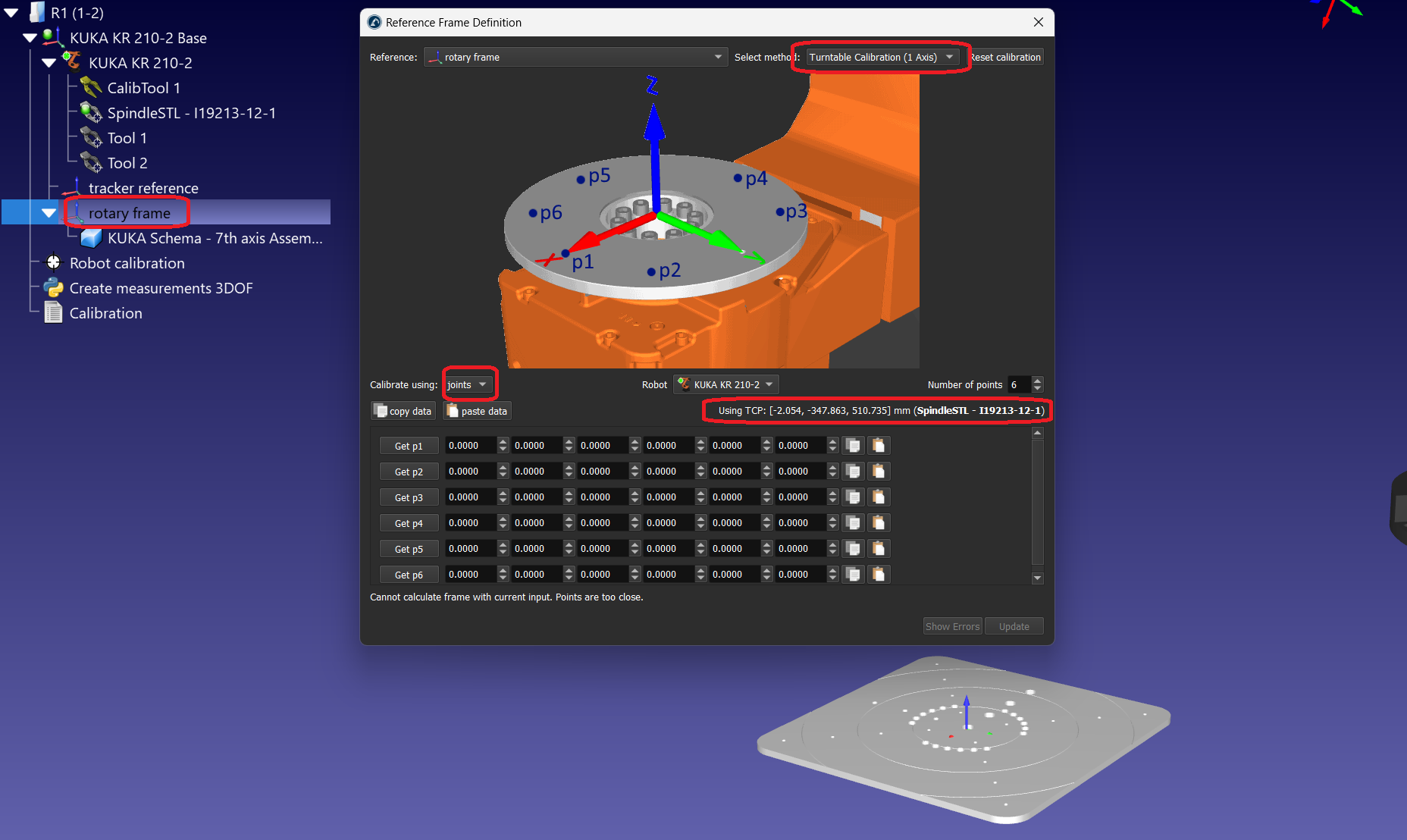Click the Reset calibration button
The width and height of the screenshot is (1407, 840).
pos(1005,58)
